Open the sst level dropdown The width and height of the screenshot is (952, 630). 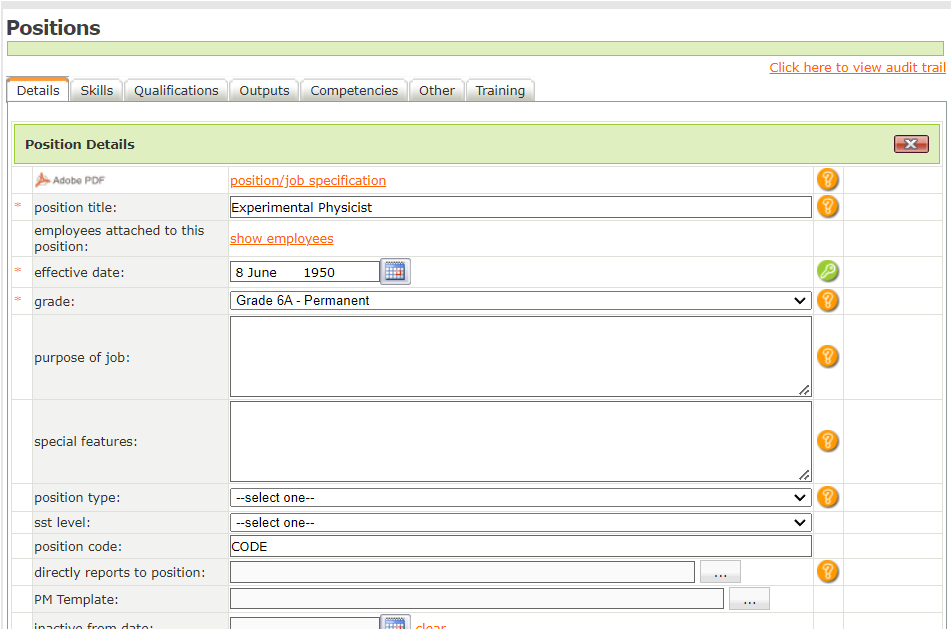pyautogui.click(x=520, y=523)
